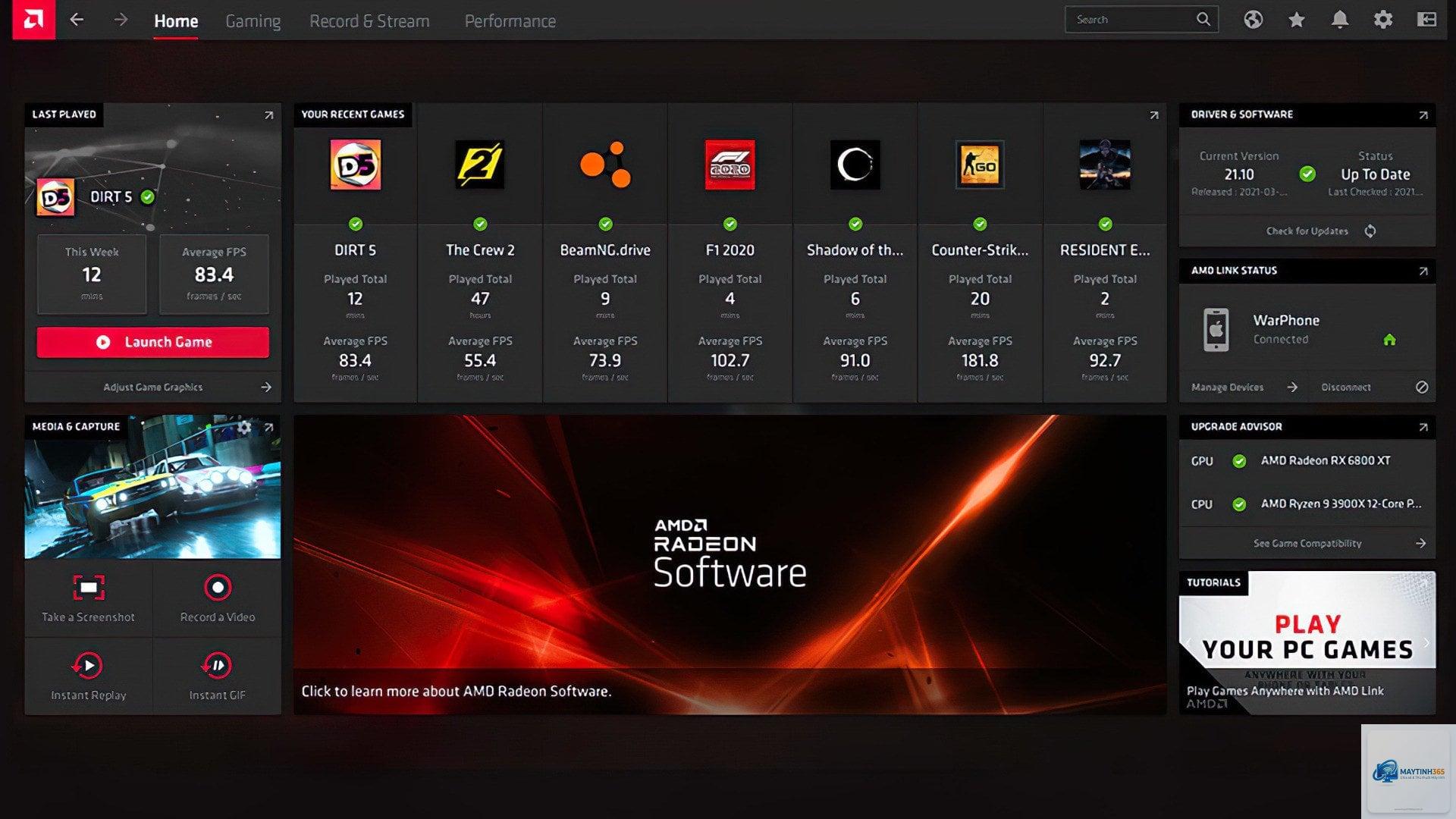This screenshot has width=1456, height=819.
Task: Click The Crew 2 game icon
Action: click(x=480, y=165)
